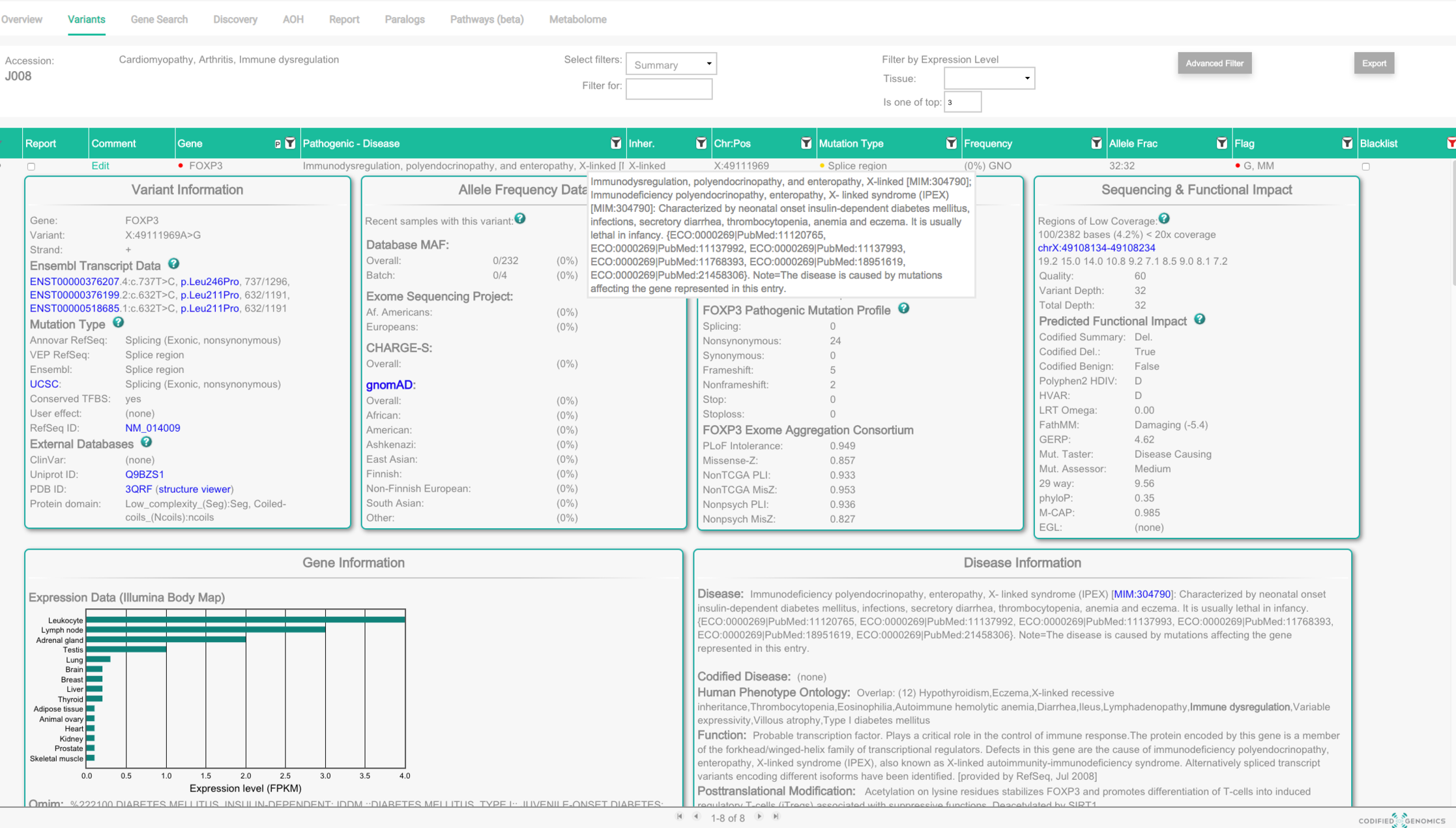Open help for Mutation Type section
The height and width of the screenshot is (828, 1456).
click(x=118, y=323)
